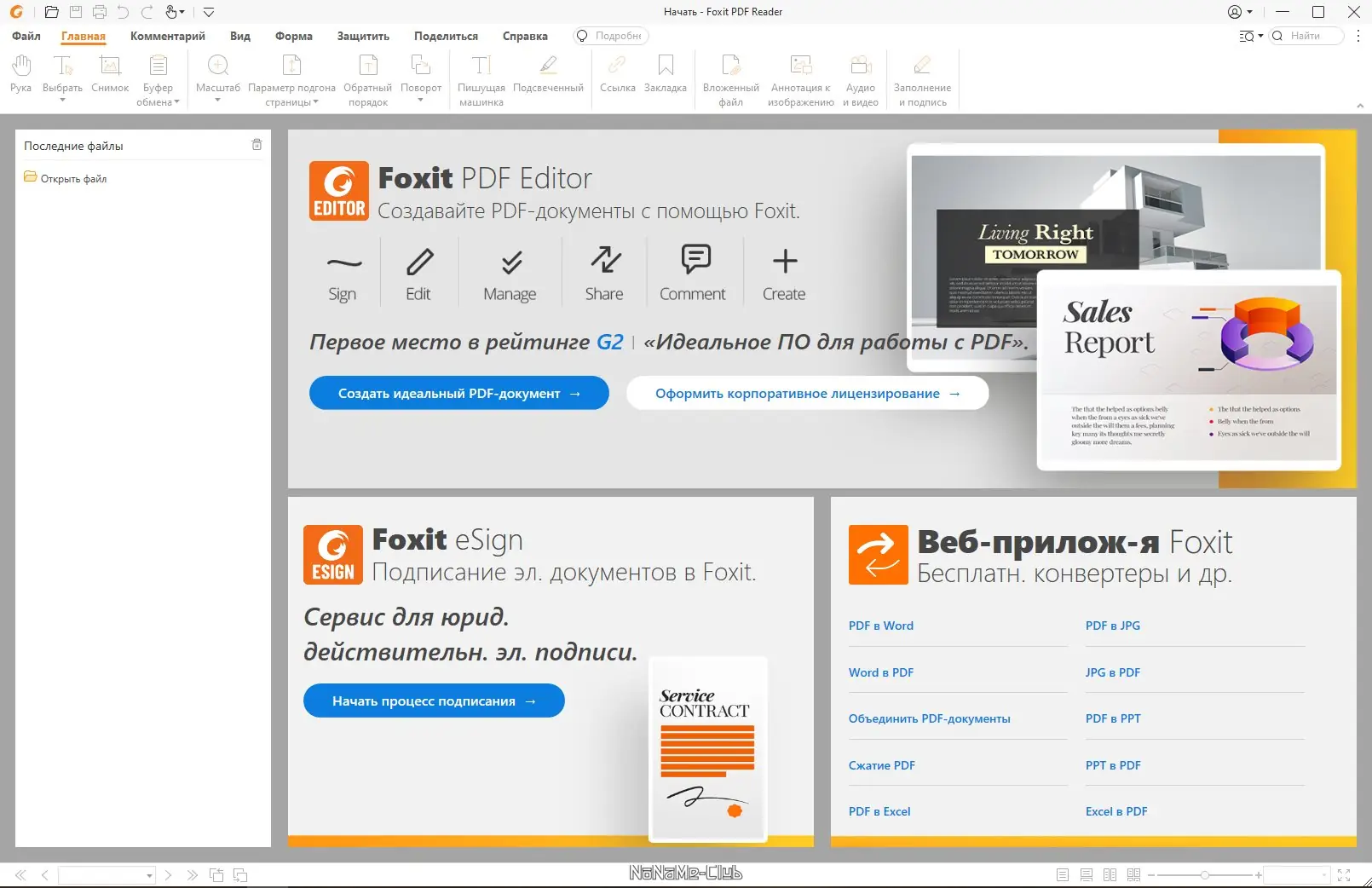Click Заполнение и подпись tool
Image resolution: width=1372 pixels, height=888 pixels.
click(922, 80)
